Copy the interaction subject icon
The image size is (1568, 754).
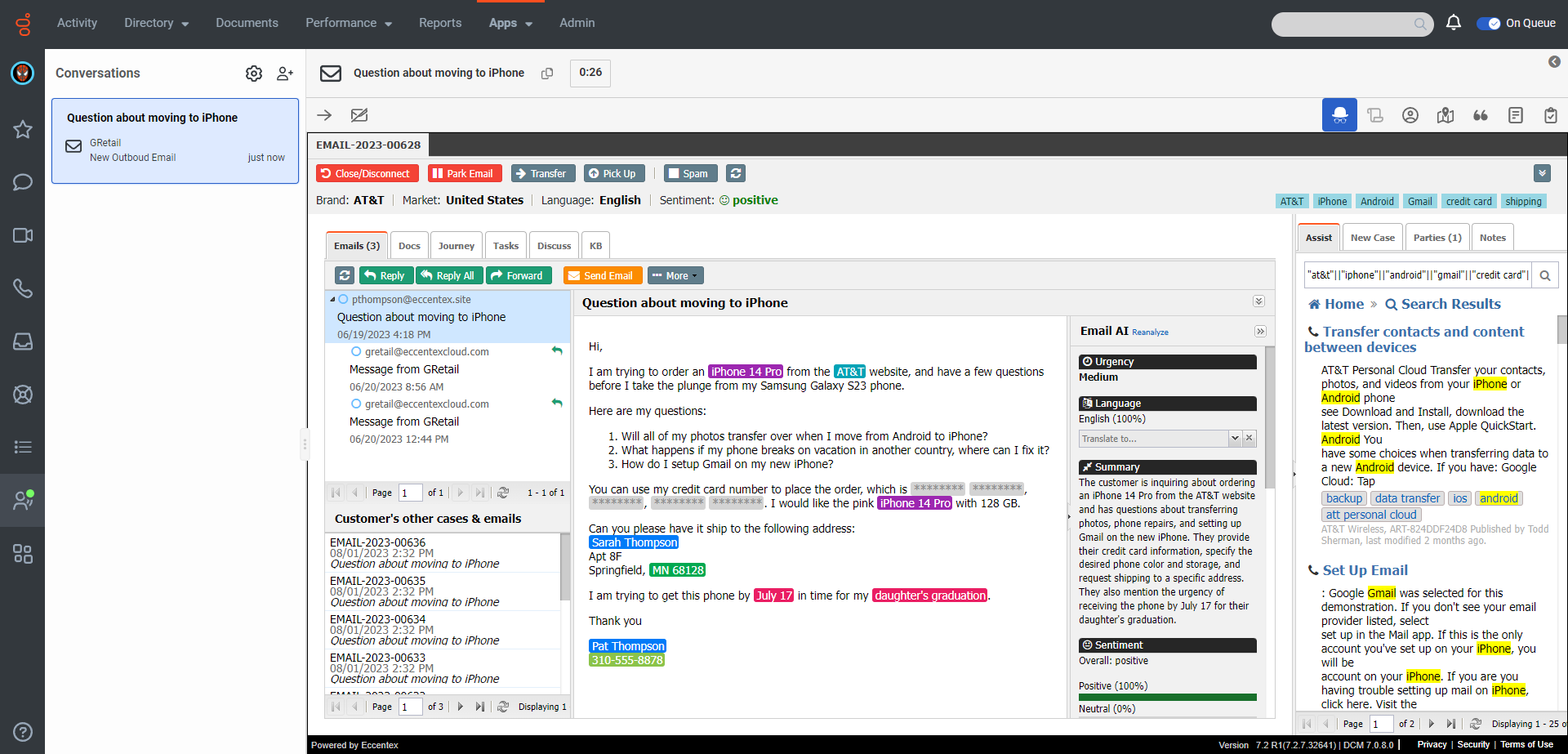click(x=547, y=74)
